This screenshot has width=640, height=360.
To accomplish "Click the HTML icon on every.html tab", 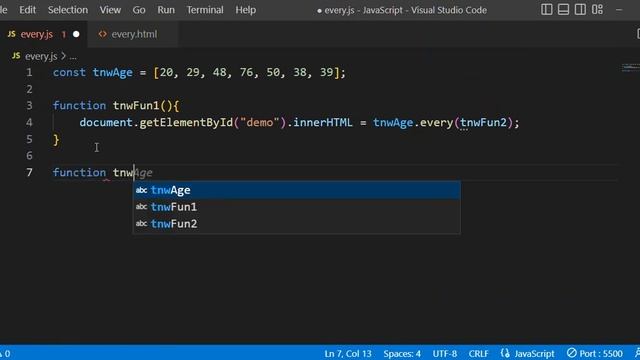I will point(102,34).
